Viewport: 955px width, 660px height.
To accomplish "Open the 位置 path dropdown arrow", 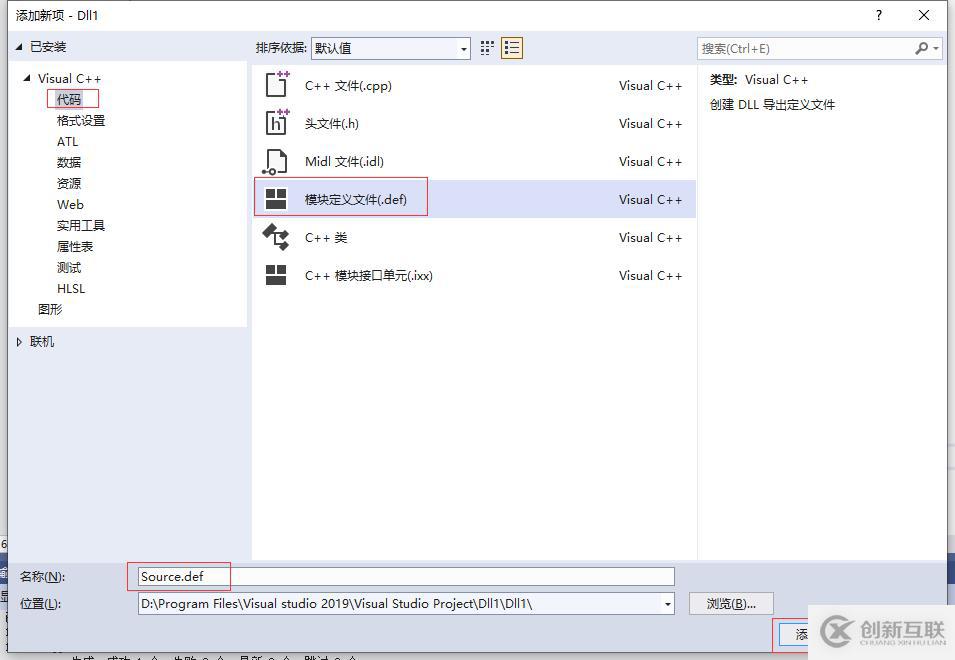I will pos(668,604).
